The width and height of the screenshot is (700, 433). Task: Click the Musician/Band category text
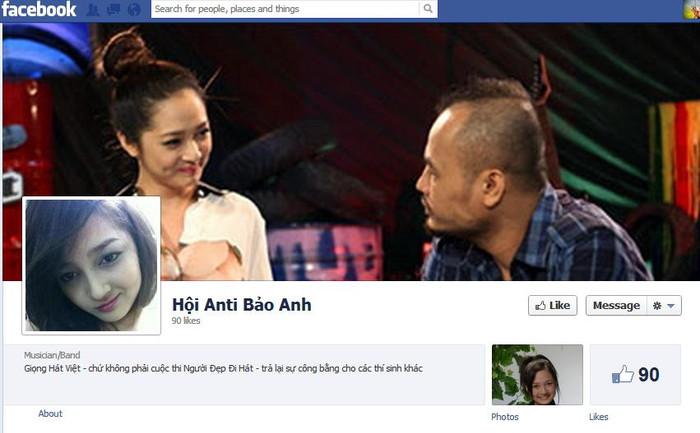point(52,355)
